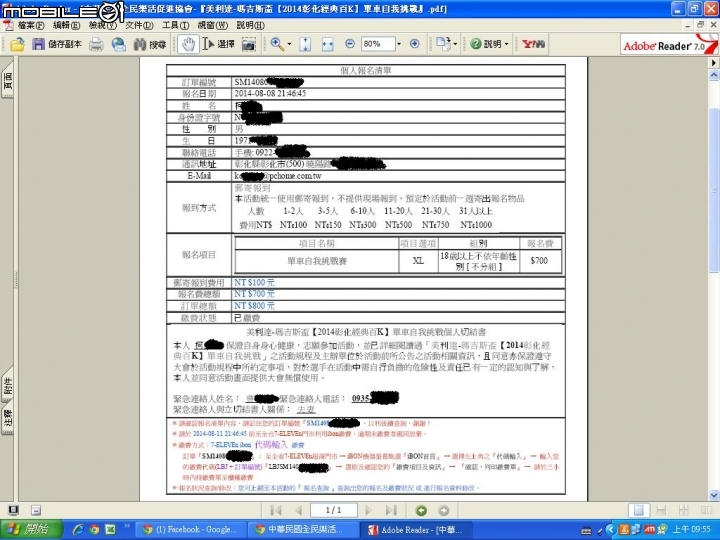Click the page number 1 / 1 field
Screen dimensions: 720x540
coord(334,510)
